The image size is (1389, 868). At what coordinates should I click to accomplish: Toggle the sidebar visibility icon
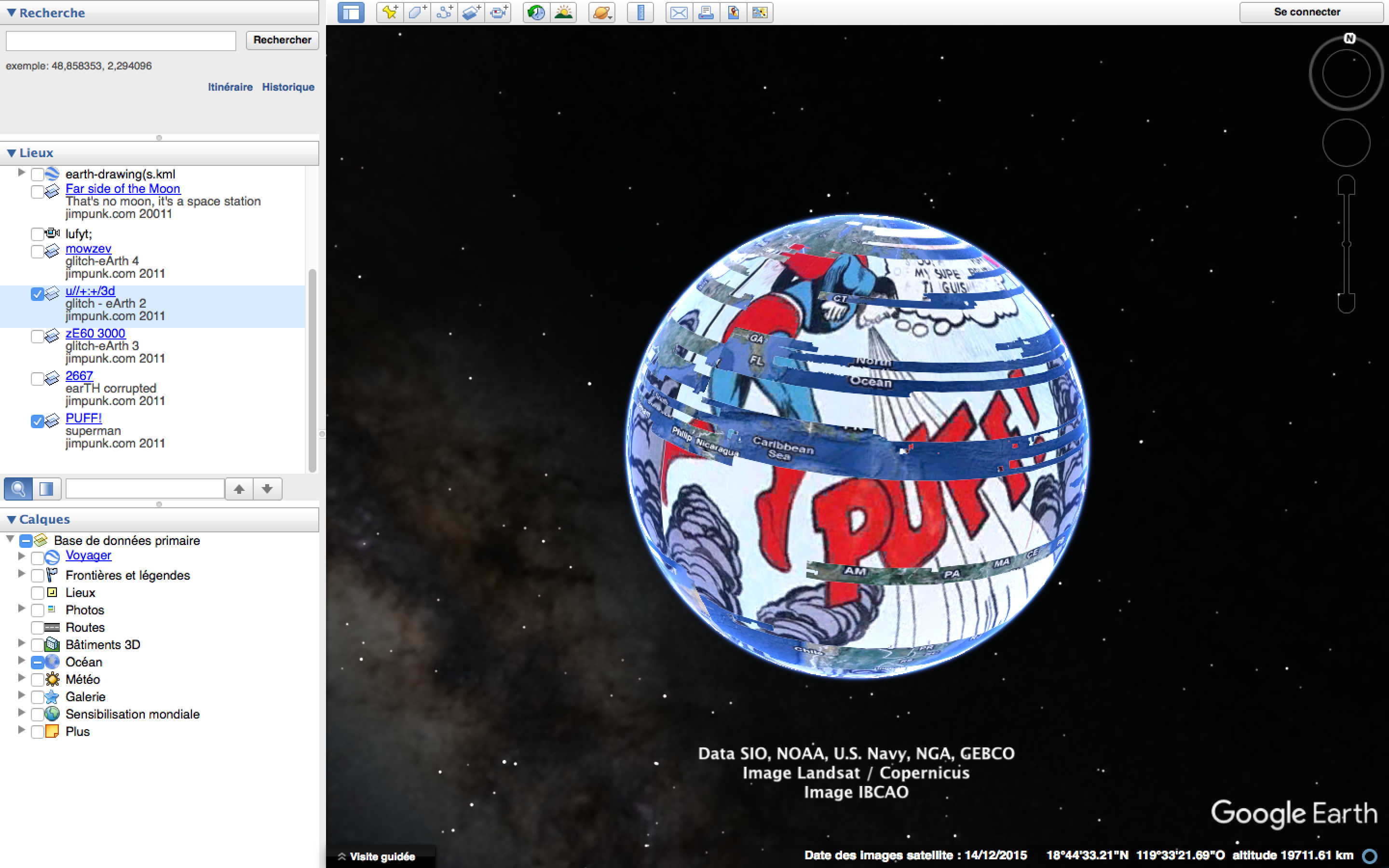click(351, 12)
